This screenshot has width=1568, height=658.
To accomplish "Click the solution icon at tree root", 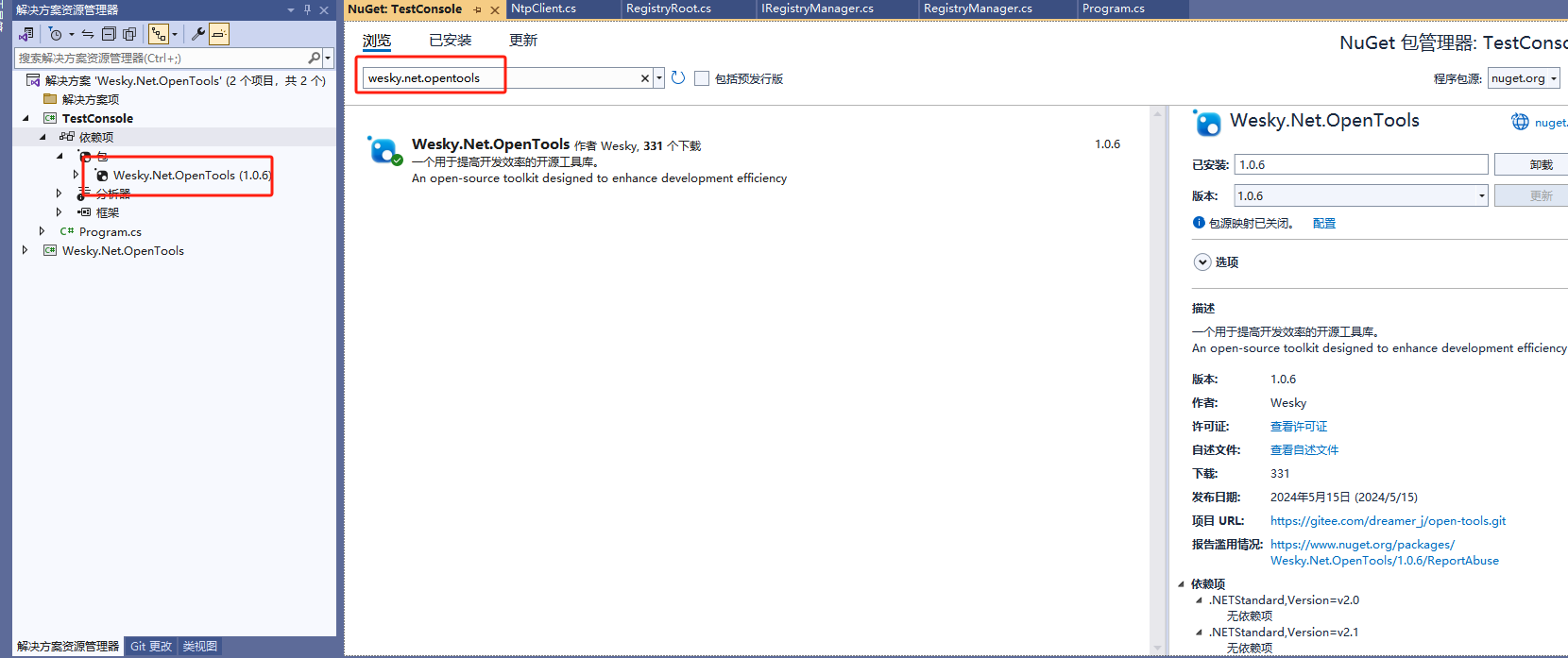I will pos(33,80).
